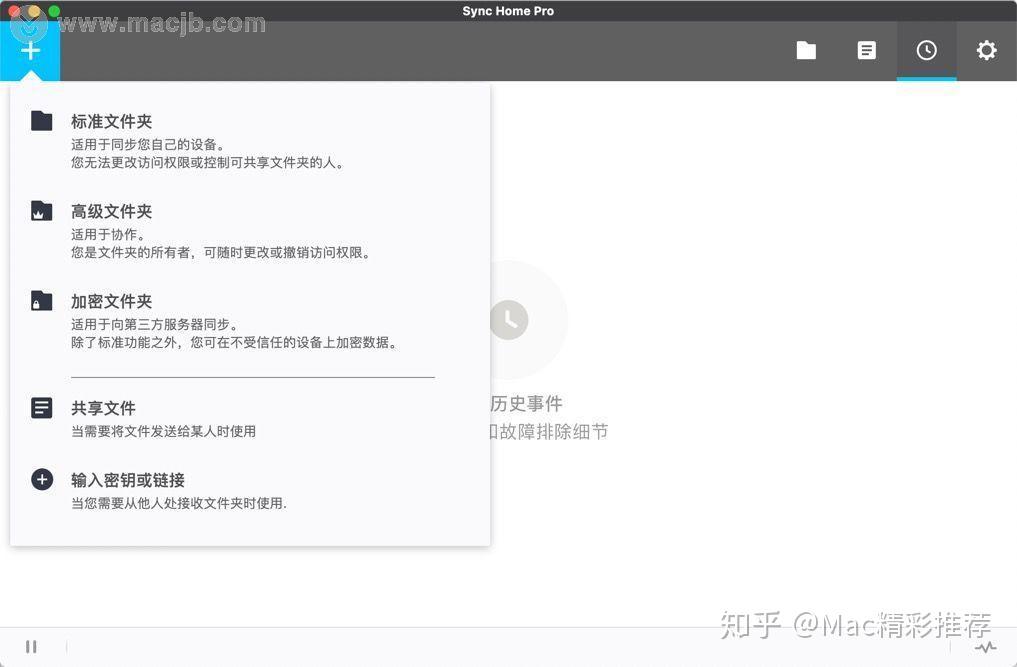This screenshot has height=667, width=1017.
Task: Click the share file document icon
Action: click(41, 407)
